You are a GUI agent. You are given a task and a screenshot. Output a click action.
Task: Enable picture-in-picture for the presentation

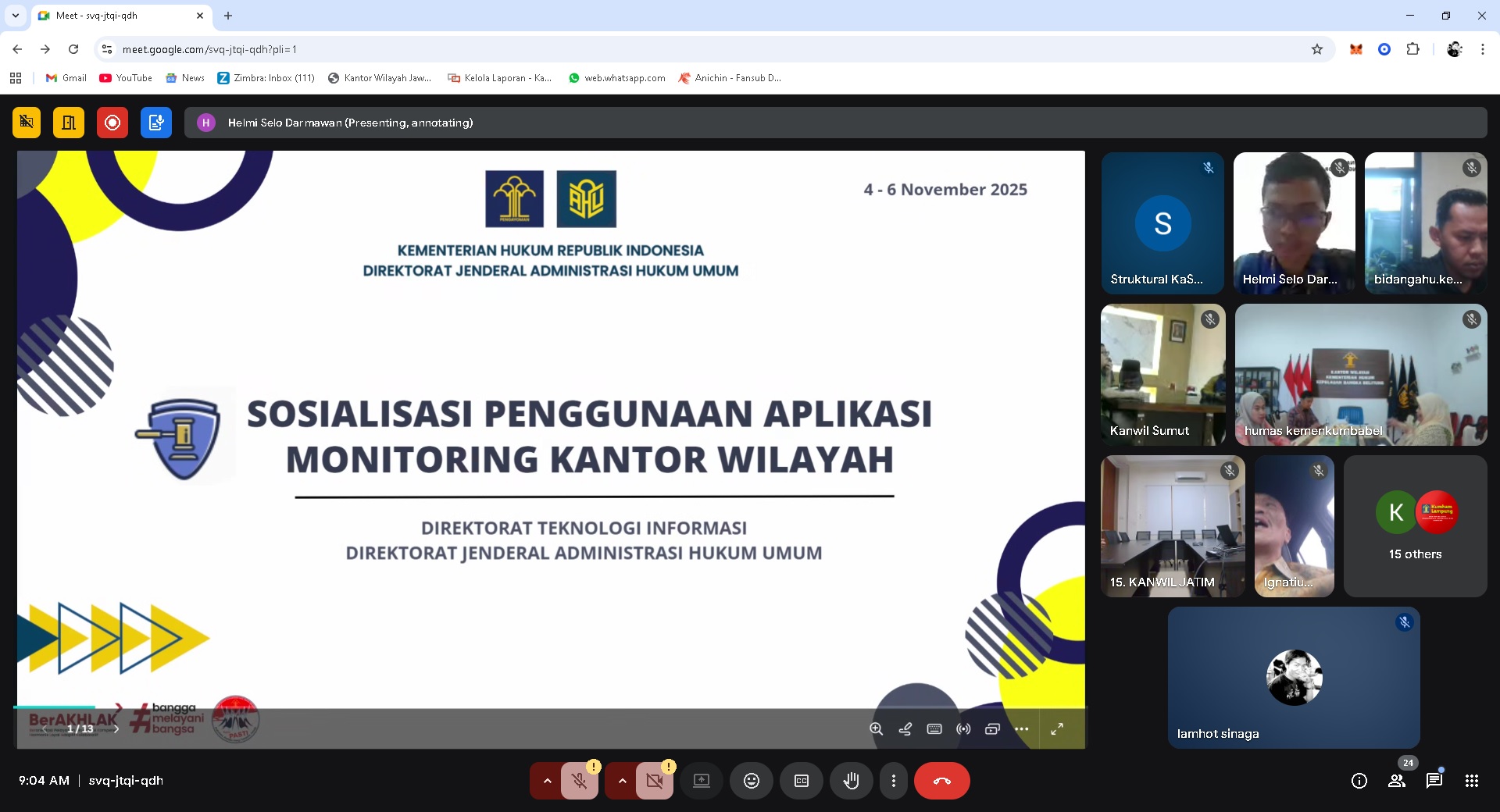992,729
